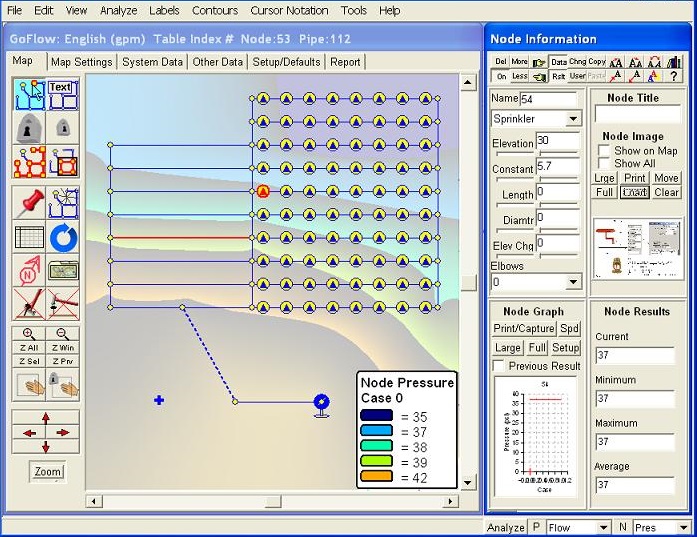Click the Analyze button in status bar
This screenshot has width=697, height=537.
(506, 528)
